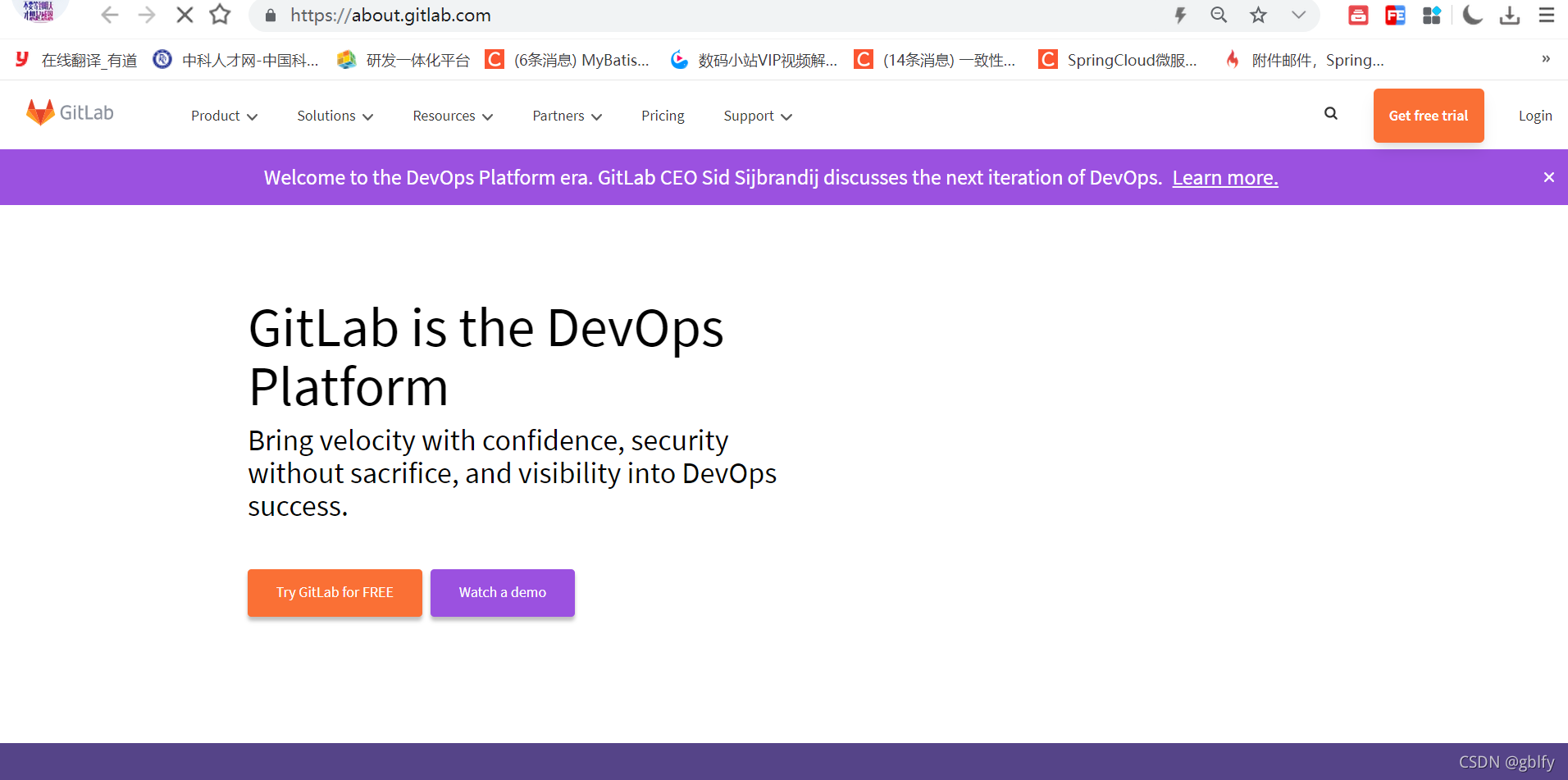Open the 研发一体化平台 bookmark

pyautogui.click(x=403, y=60)
